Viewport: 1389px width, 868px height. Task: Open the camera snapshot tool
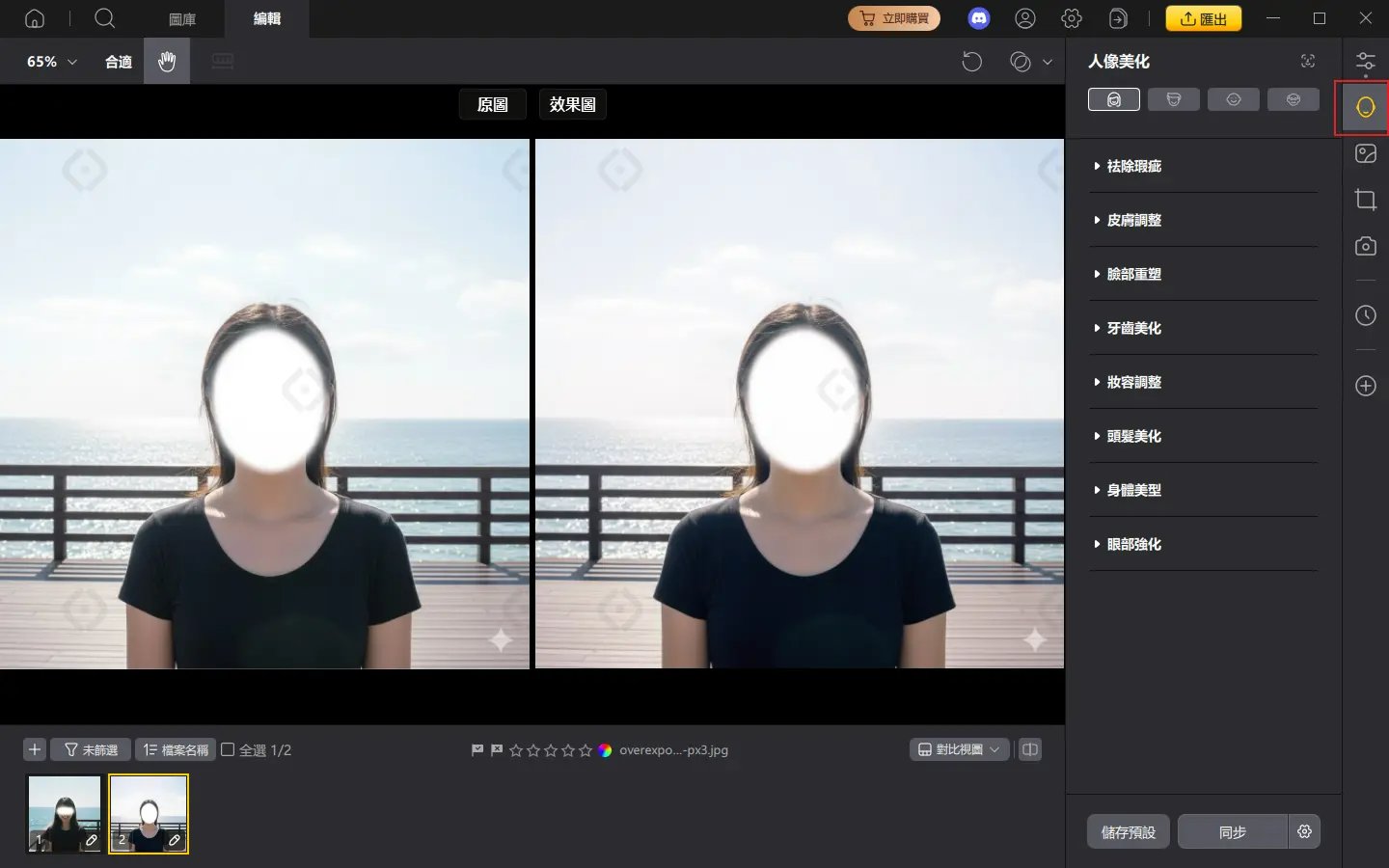point(1365,246)
